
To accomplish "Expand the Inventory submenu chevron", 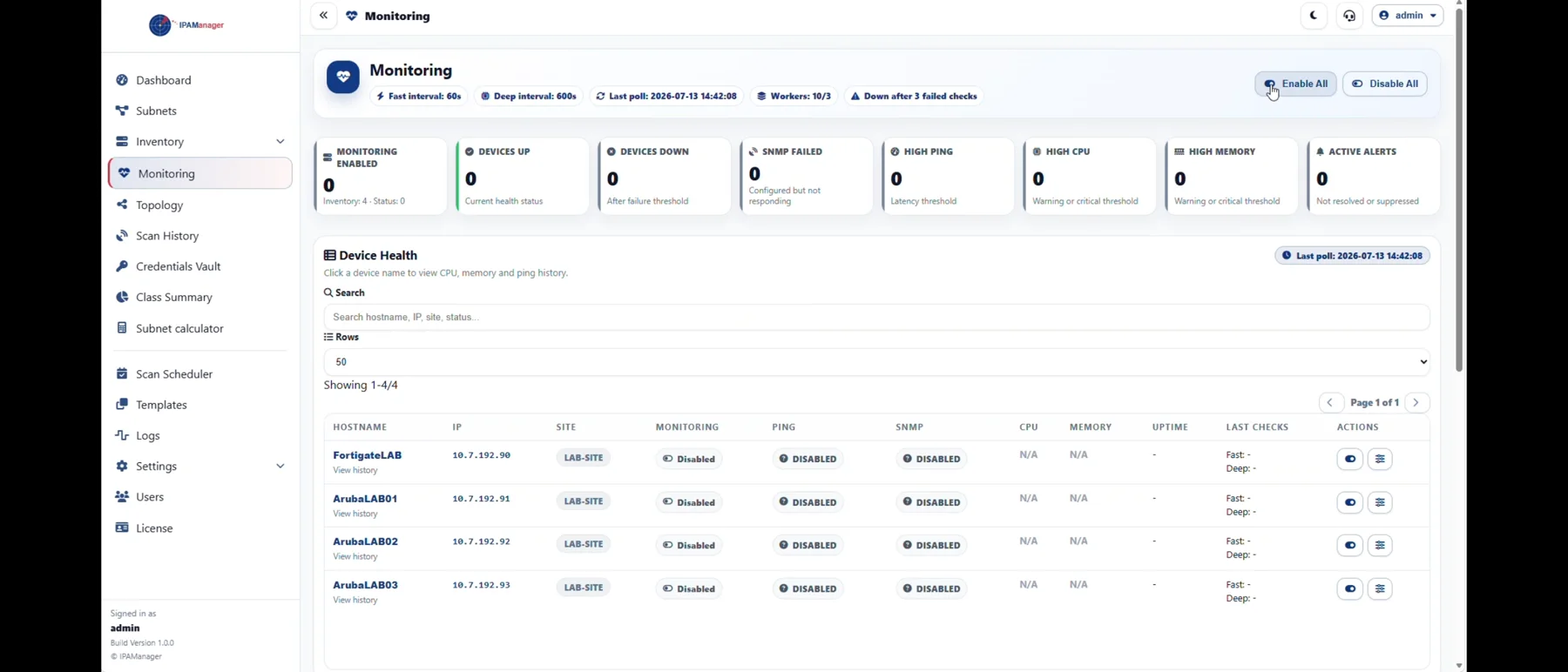I will [280, 141].
